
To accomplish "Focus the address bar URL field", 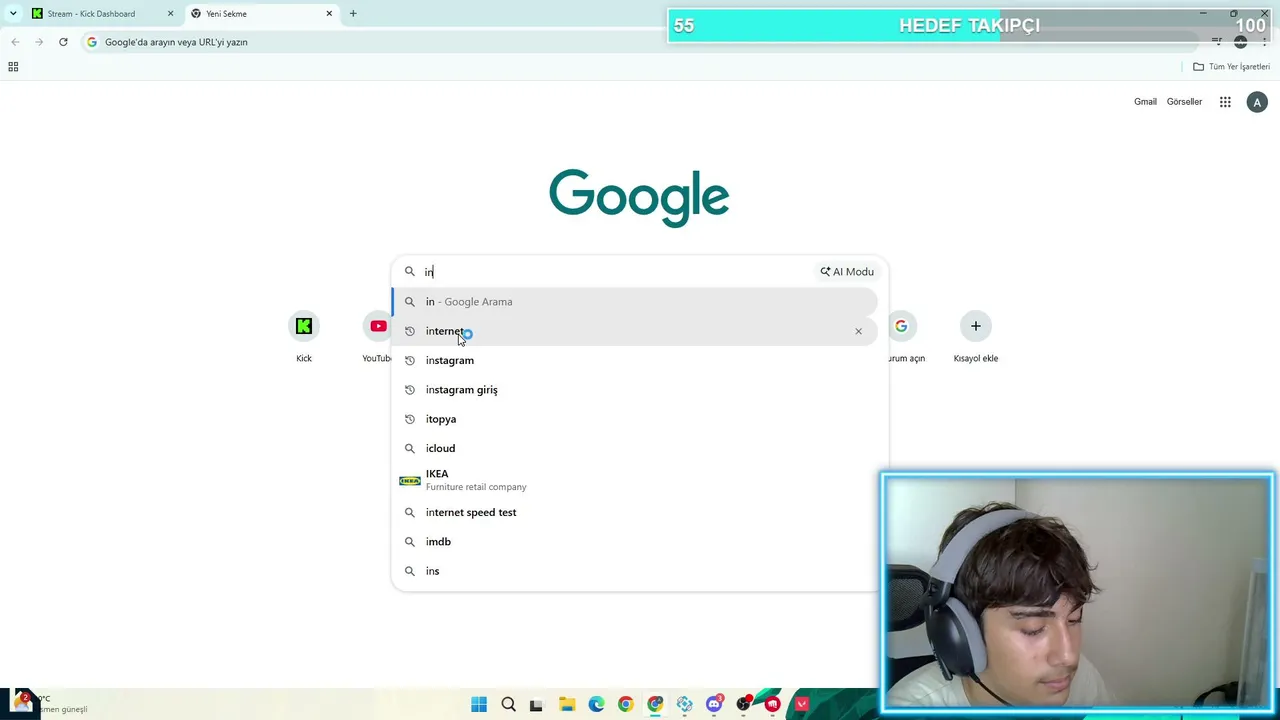I will coord(640,42).
